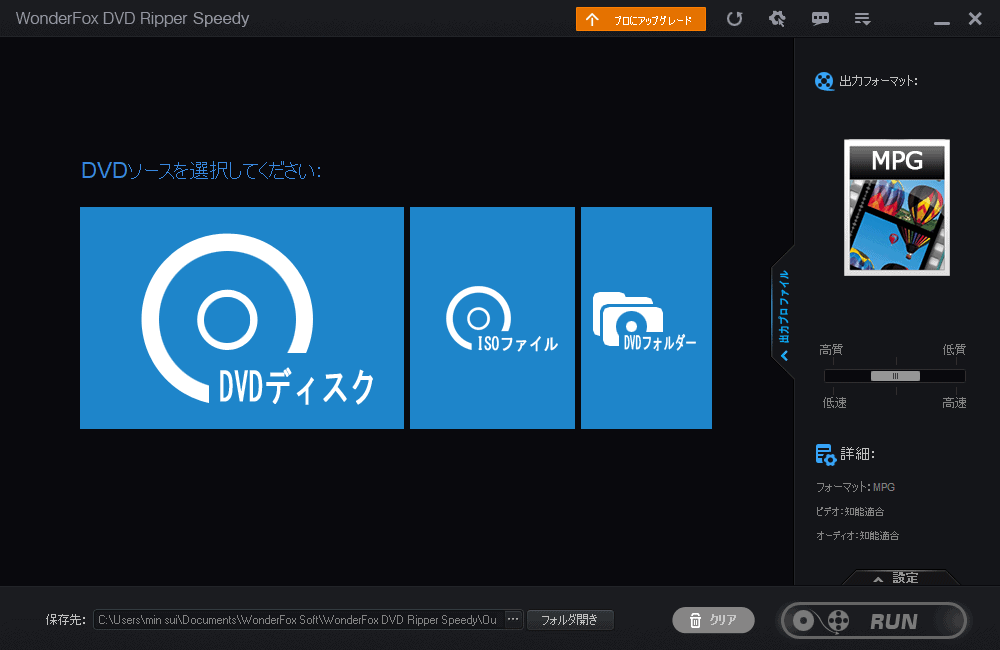Minimize the WonderFox DVD Ripper window
This screenshot has width=1000, height=650.
pyautogui.click(x=940, y=20)
